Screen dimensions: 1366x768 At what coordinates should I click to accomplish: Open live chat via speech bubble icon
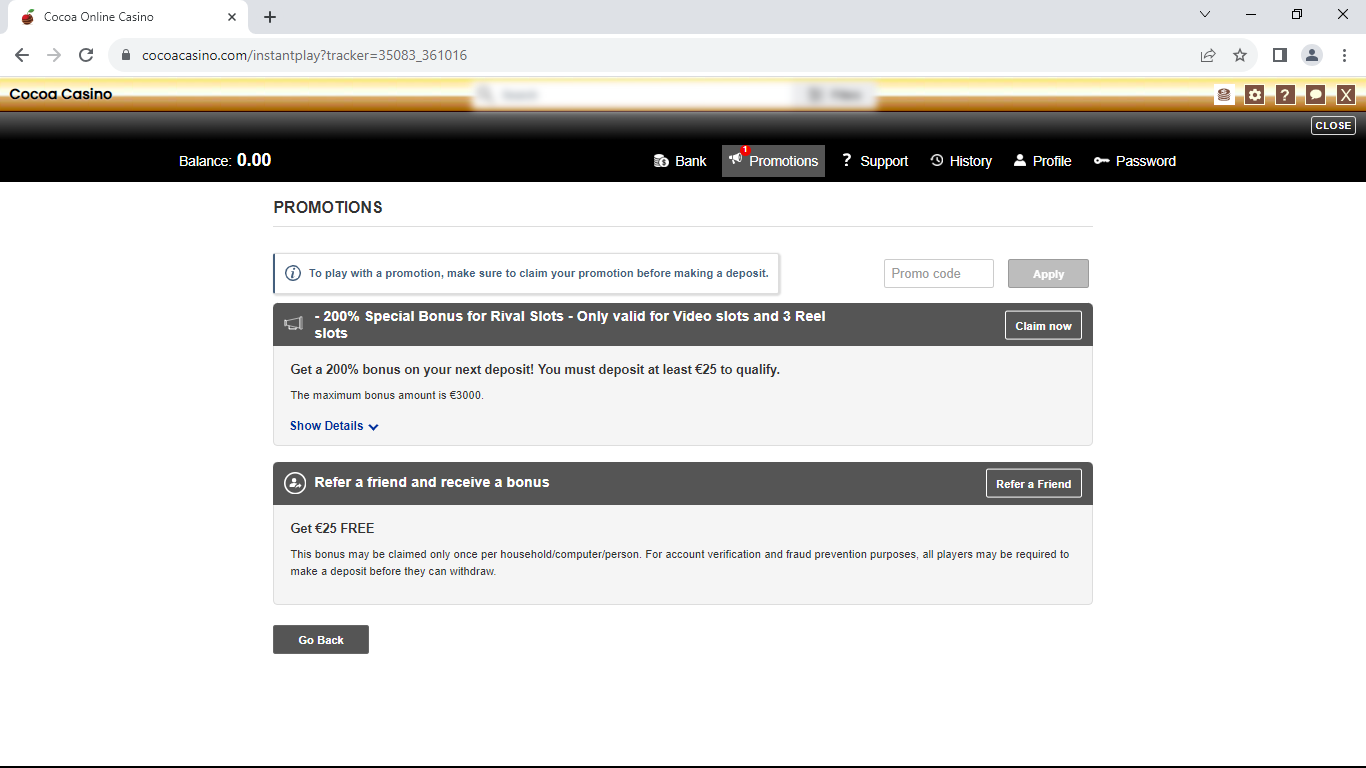[x=1314, y=94]
